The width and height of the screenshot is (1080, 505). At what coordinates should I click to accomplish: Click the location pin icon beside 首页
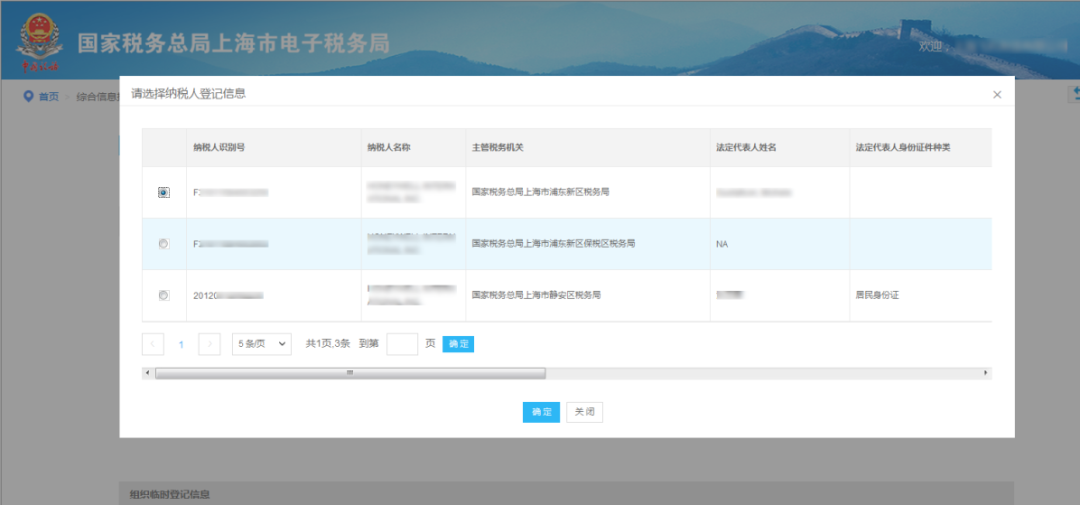tap(28, 96)
